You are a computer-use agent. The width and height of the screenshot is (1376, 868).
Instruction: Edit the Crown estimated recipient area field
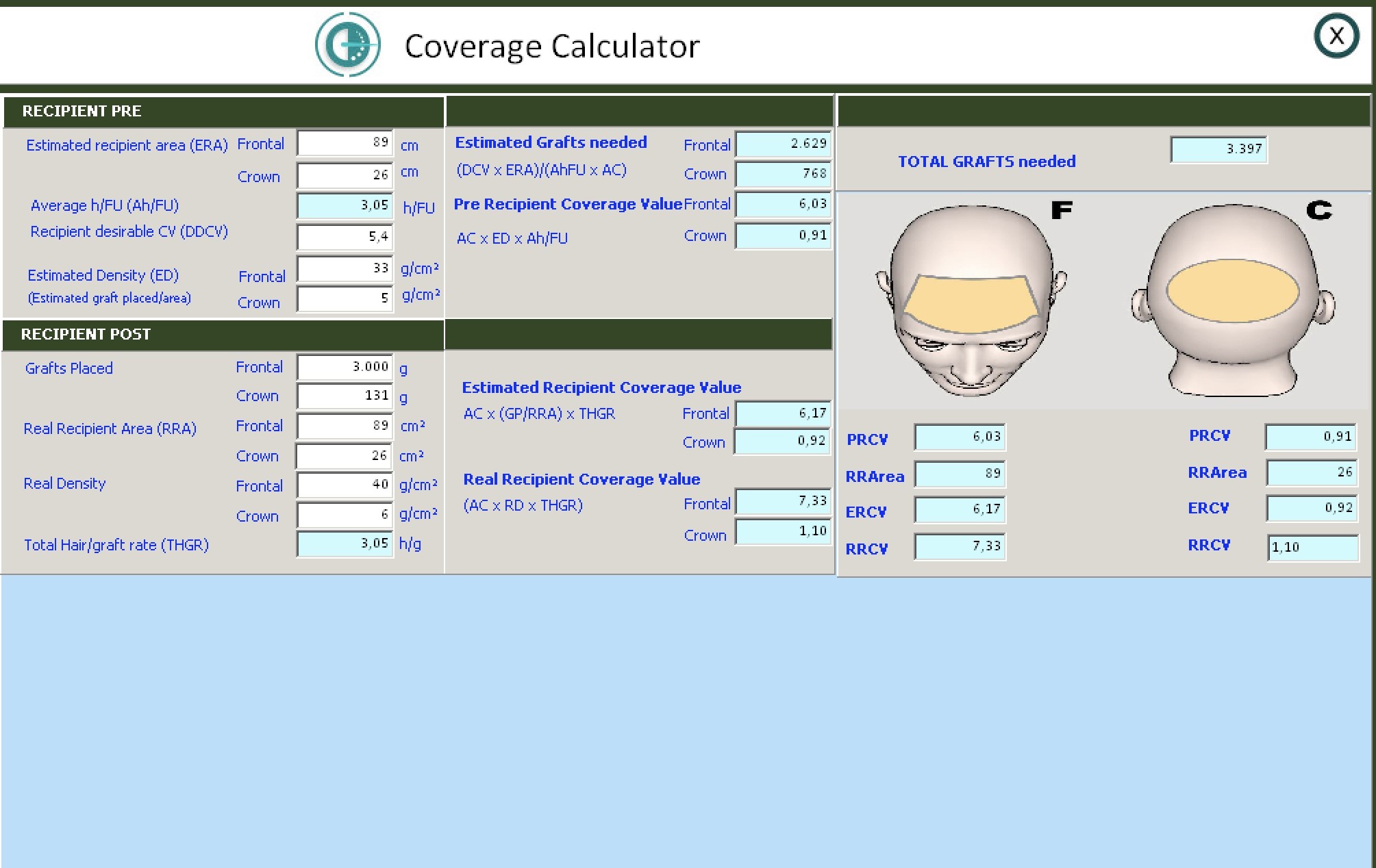(345, 175)
